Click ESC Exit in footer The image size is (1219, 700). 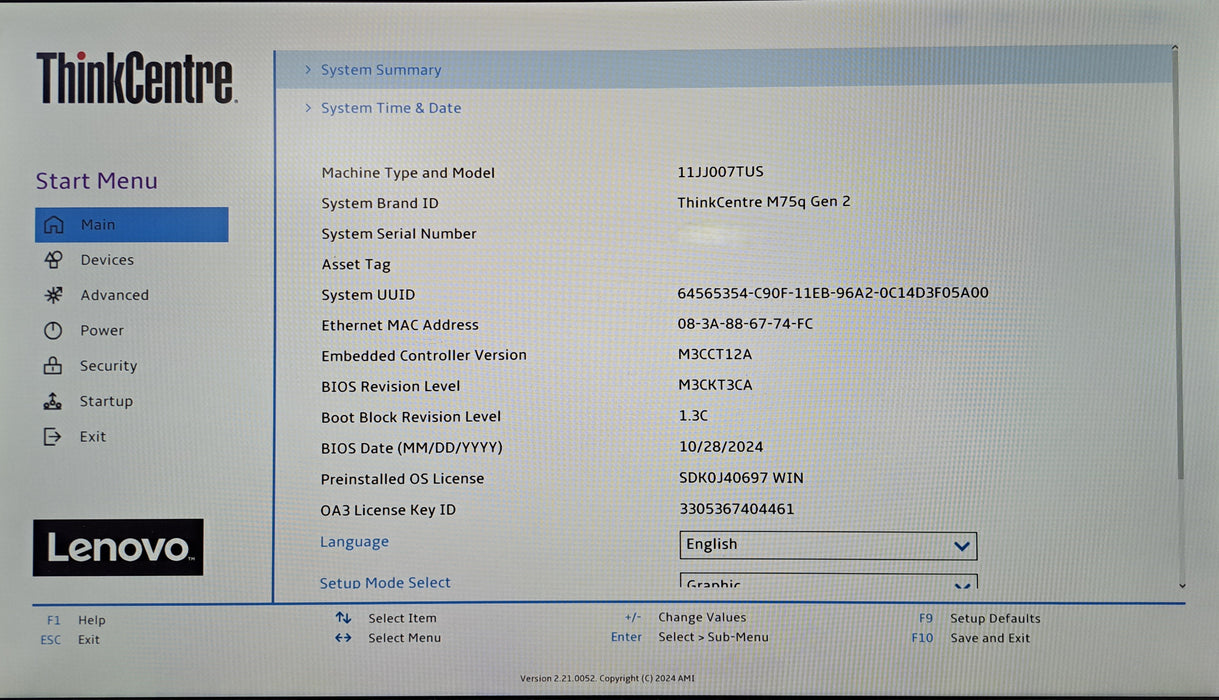point(70,640)
